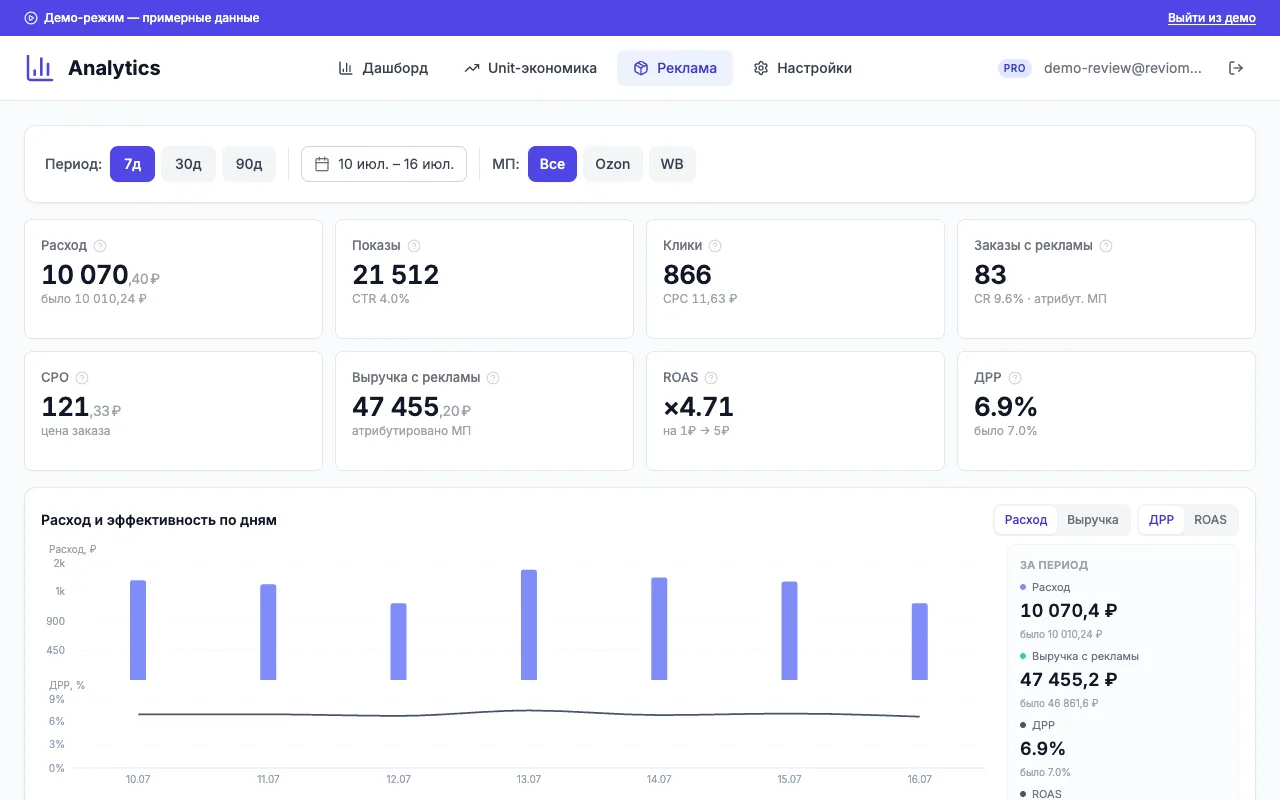Click help icon next to Показы
The height and width of the screenshot is (800, 1280).
(414, 246)
